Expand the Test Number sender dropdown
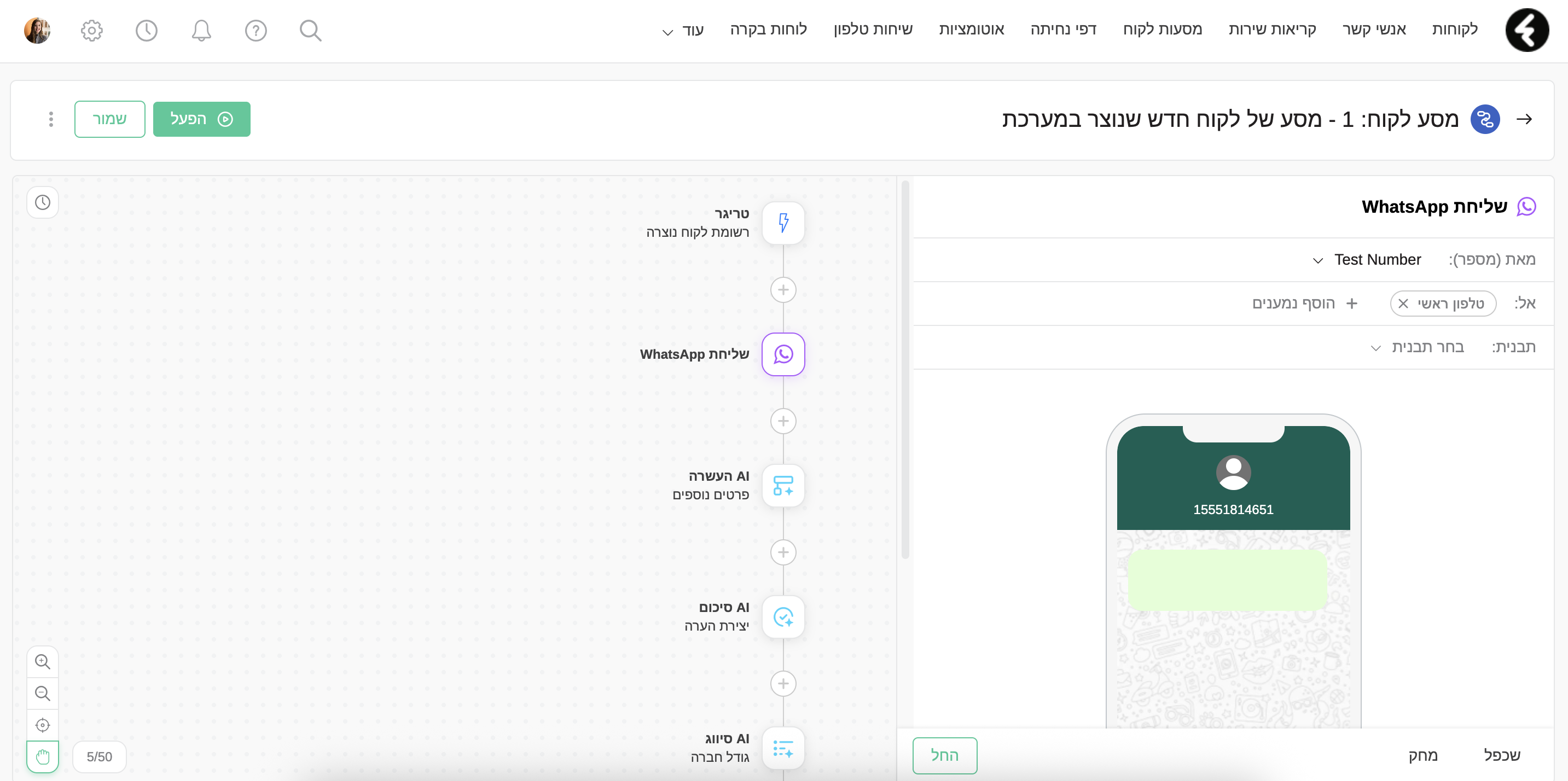 click(1367, 260)
